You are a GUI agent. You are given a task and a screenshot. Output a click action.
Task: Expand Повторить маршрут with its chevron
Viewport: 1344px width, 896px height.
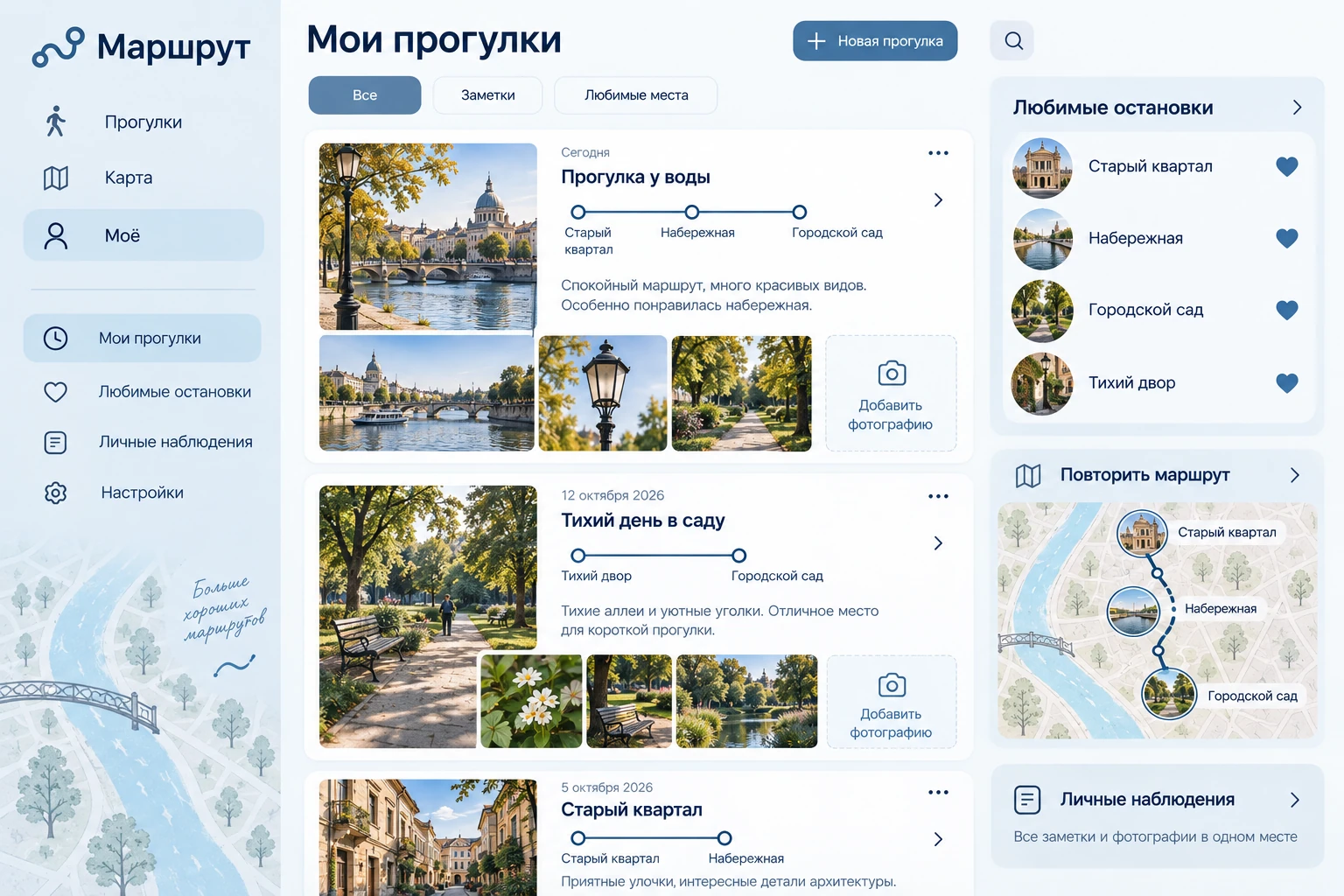tap(1295, 475)
